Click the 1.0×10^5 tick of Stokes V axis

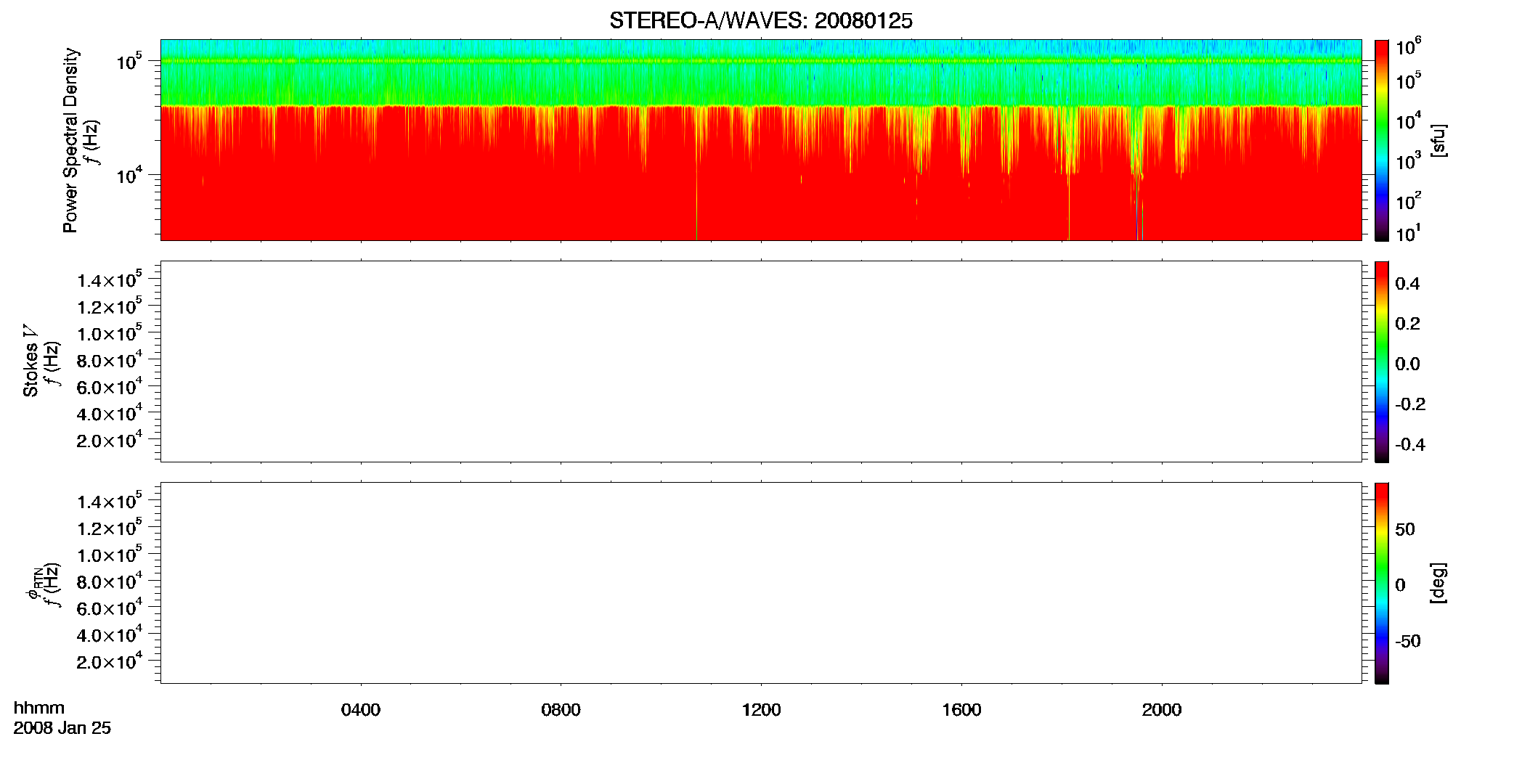coord(110,333)
